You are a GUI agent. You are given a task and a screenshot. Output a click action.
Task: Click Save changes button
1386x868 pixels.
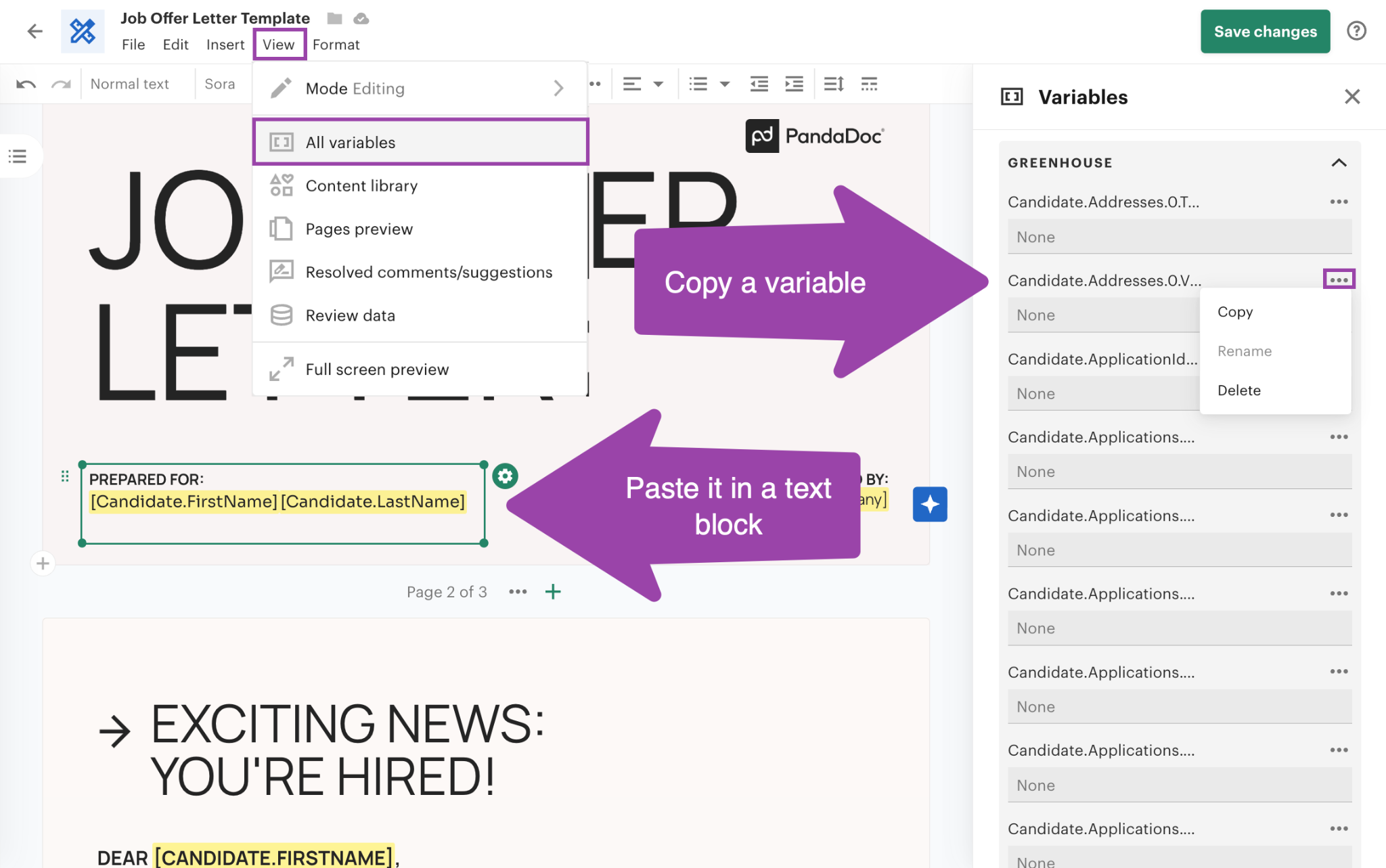coord(1265,31)
